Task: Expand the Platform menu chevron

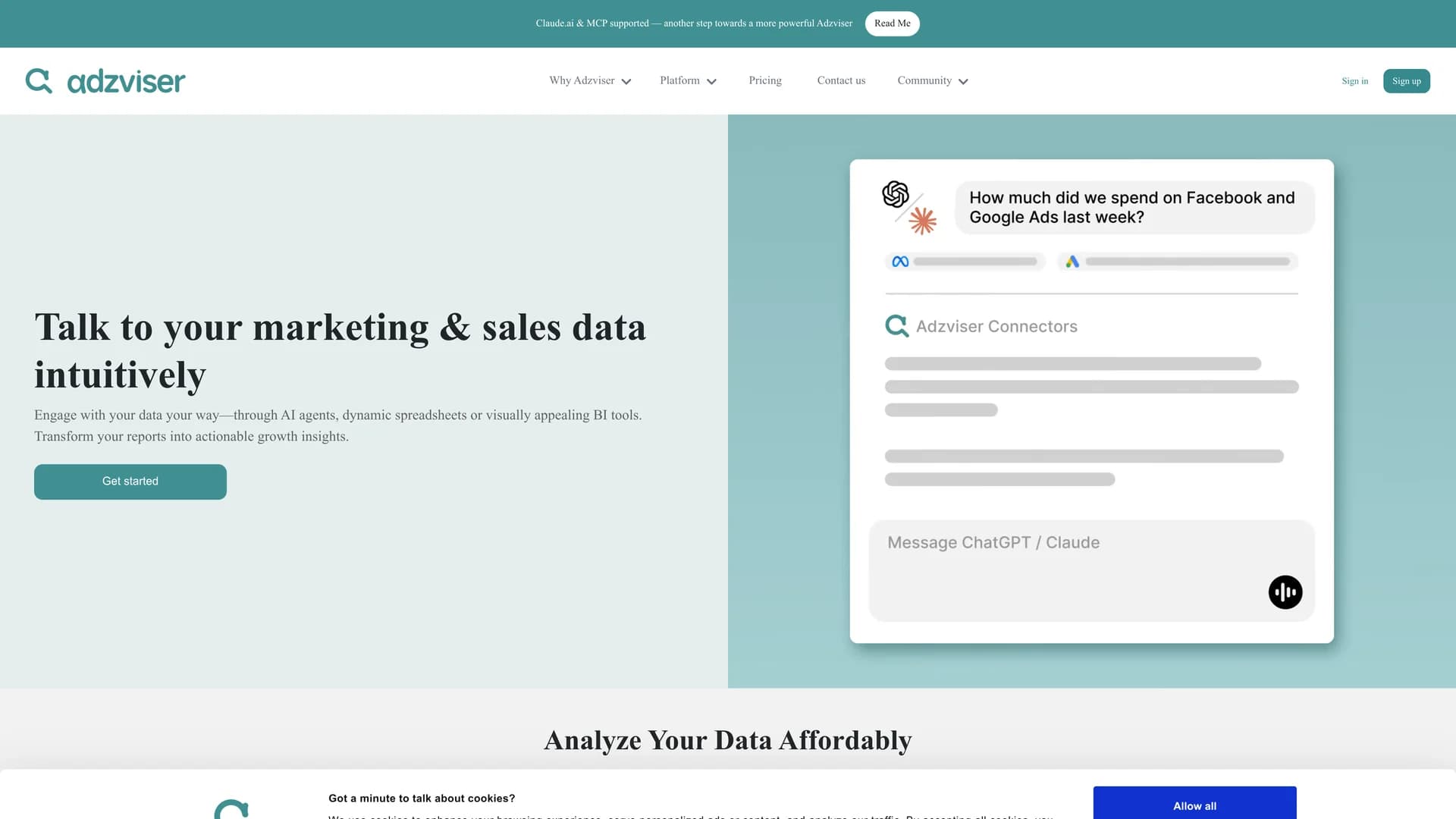Action: click(x=711, y=82)
